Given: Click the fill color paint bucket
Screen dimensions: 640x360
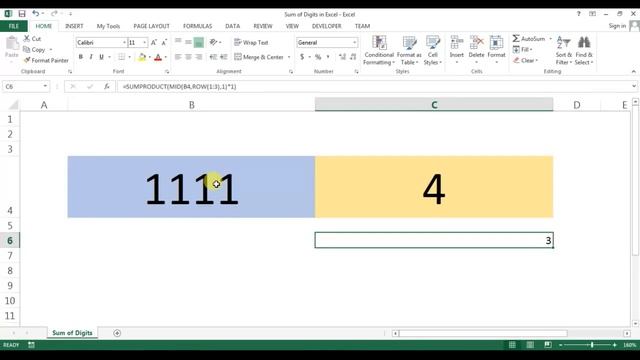Looking at the screenshot, I should [142, 57].
